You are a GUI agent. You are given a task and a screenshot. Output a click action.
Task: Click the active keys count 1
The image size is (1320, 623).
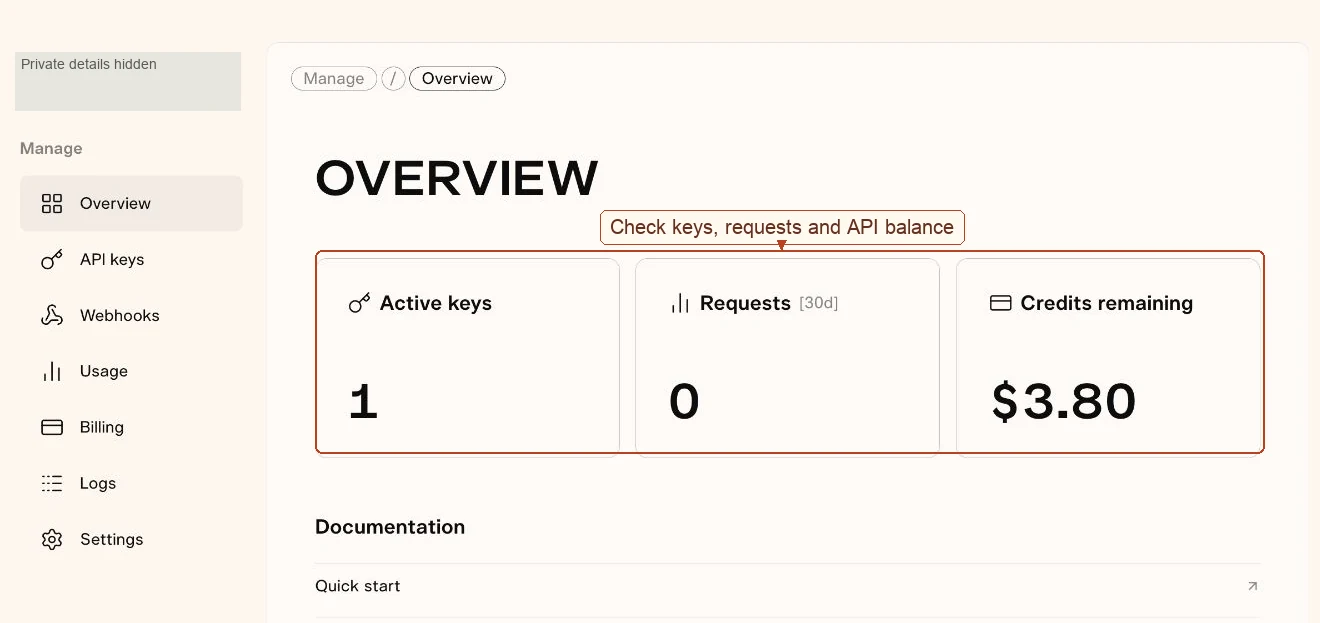coord(363,402)
